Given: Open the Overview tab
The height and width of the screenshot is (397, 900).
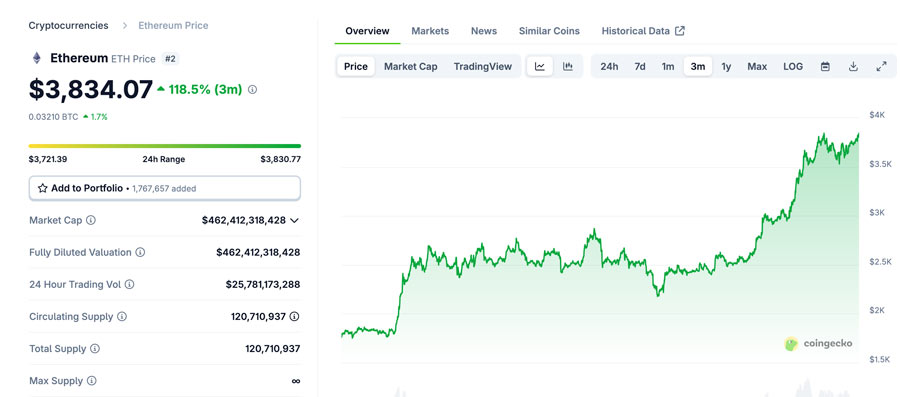Looking at the screenshot, I should (367, 31).
